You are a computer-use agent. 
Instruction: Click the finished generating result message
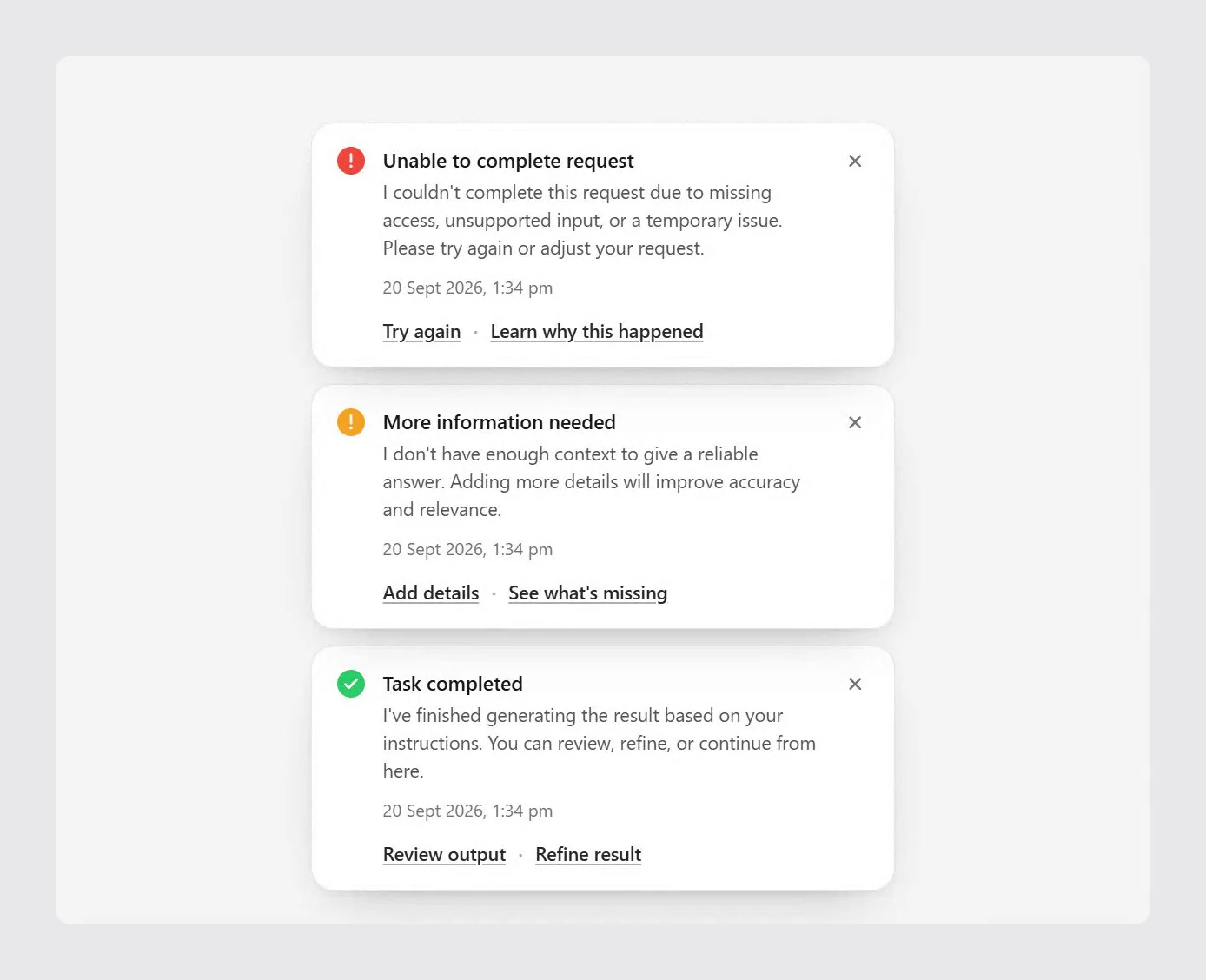pos(600,744)
